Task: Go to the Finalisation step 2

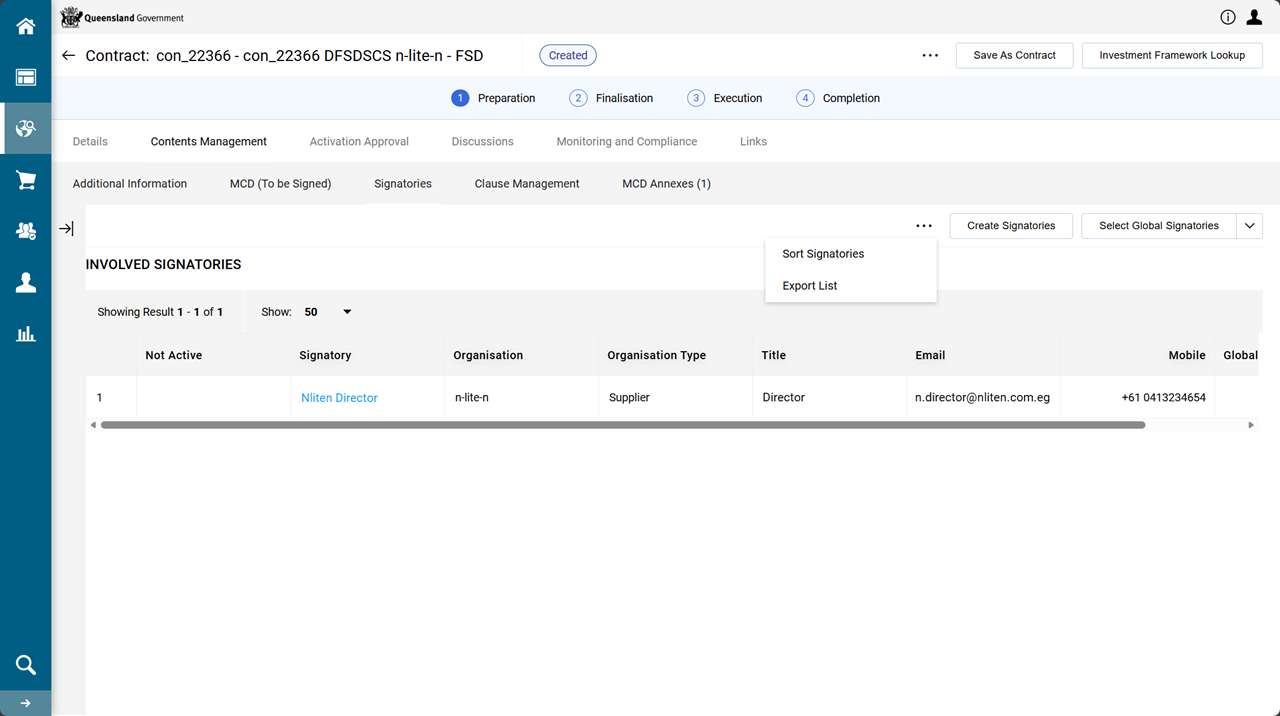Action: click(611, 98)
